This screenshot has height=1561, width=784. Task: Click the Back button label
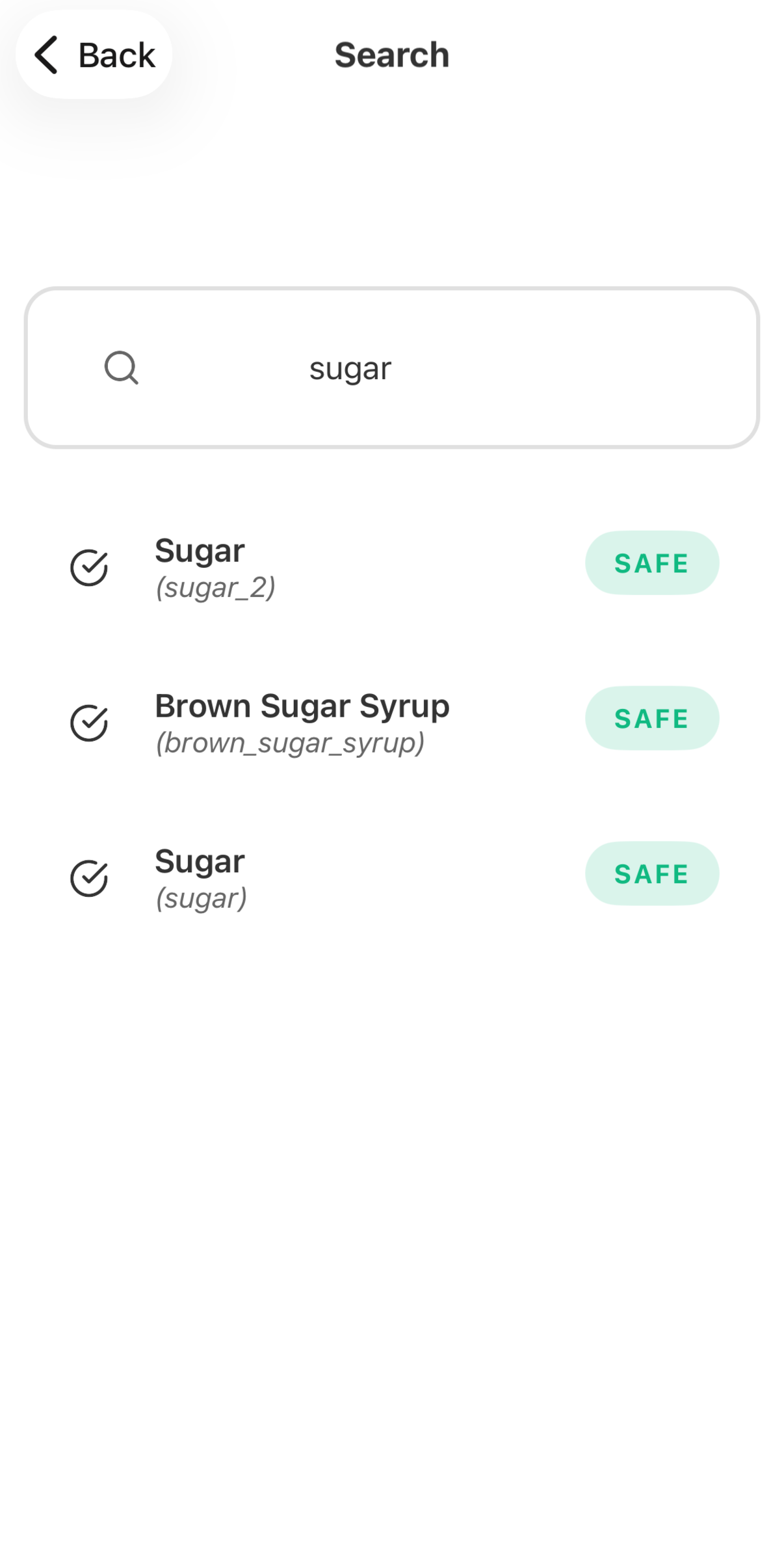(117, 55)
